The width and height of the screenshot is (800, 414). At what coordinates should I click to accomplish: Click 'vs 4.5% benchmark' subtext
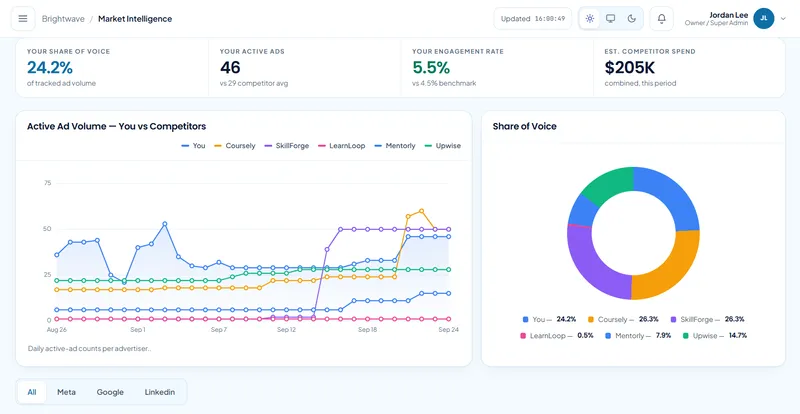[x=444, y=83]
